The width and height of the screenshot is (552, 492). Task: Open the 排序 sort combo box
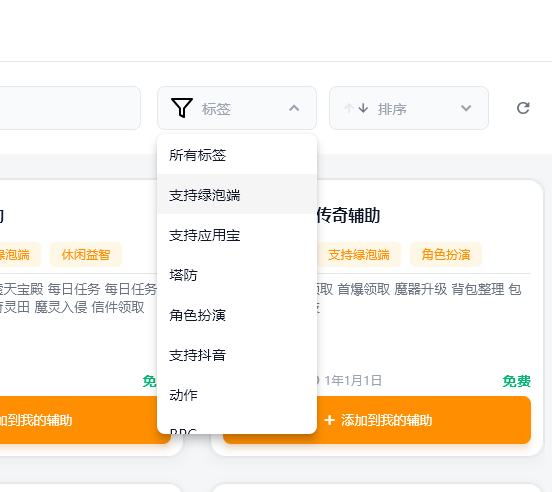coord(409,108)
